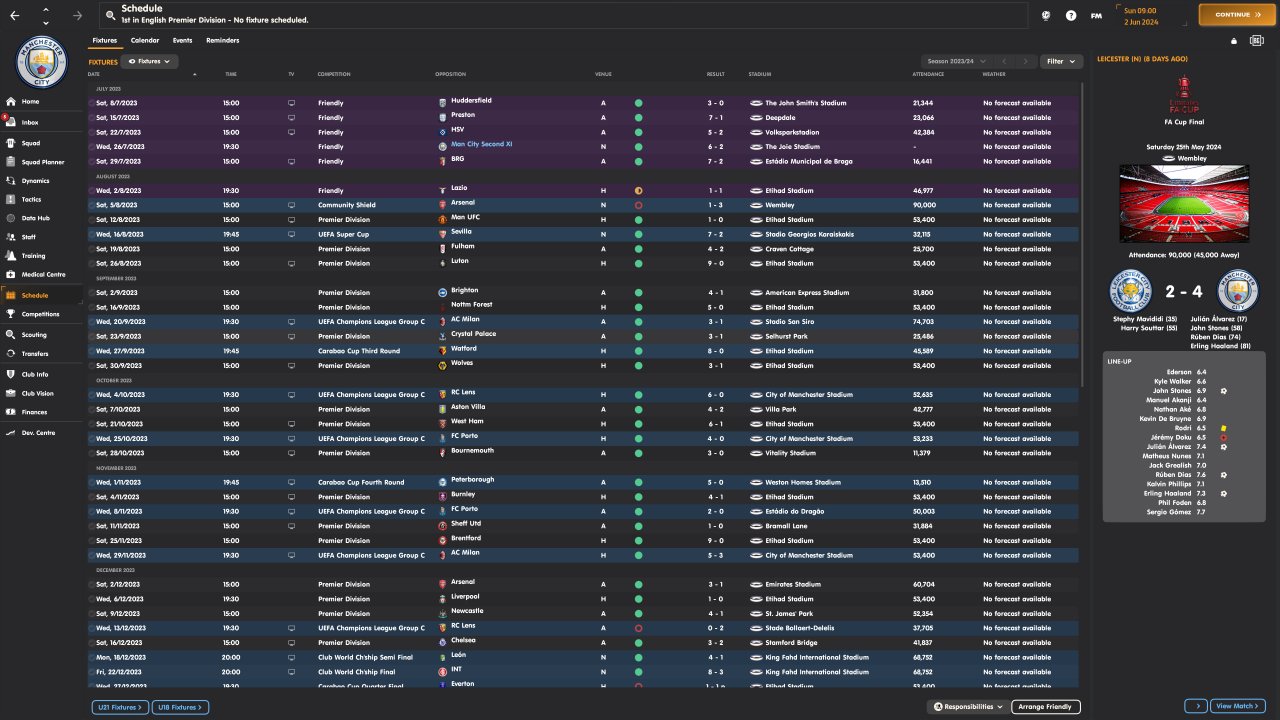Select the Sat, 2/9/2023 fixture row checkbox
Screen dimensions: 1280x720
click(91, 293)
